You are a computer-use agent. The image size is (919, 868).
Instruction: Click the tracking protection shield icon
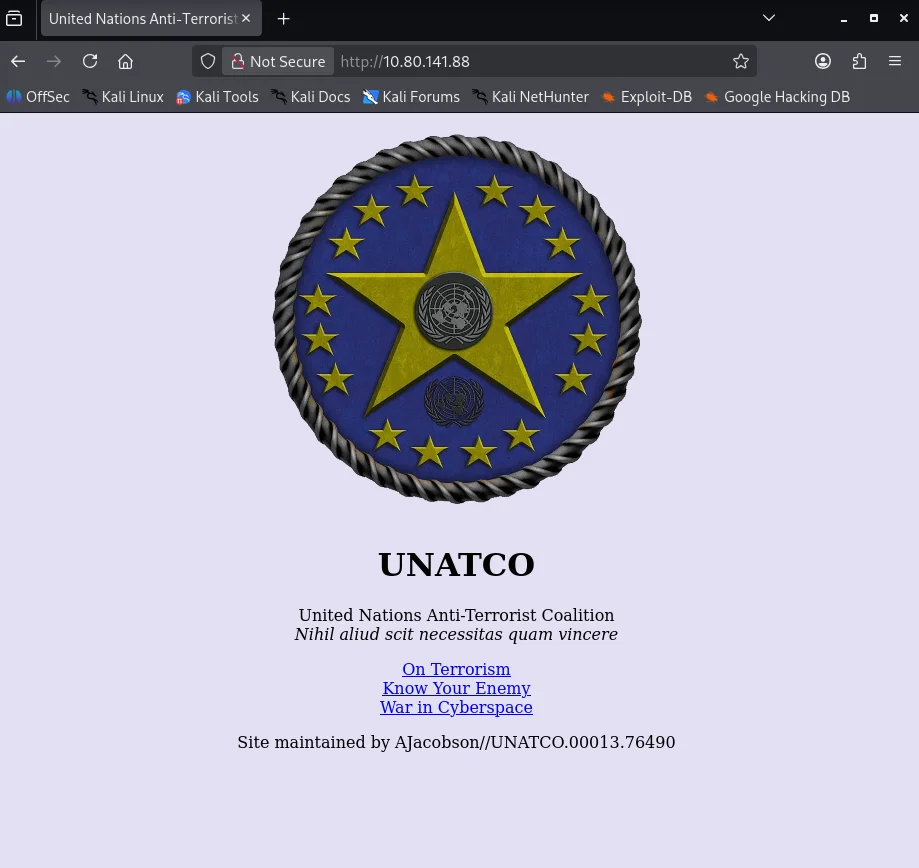pyautogui.click(x=208, y=61)
